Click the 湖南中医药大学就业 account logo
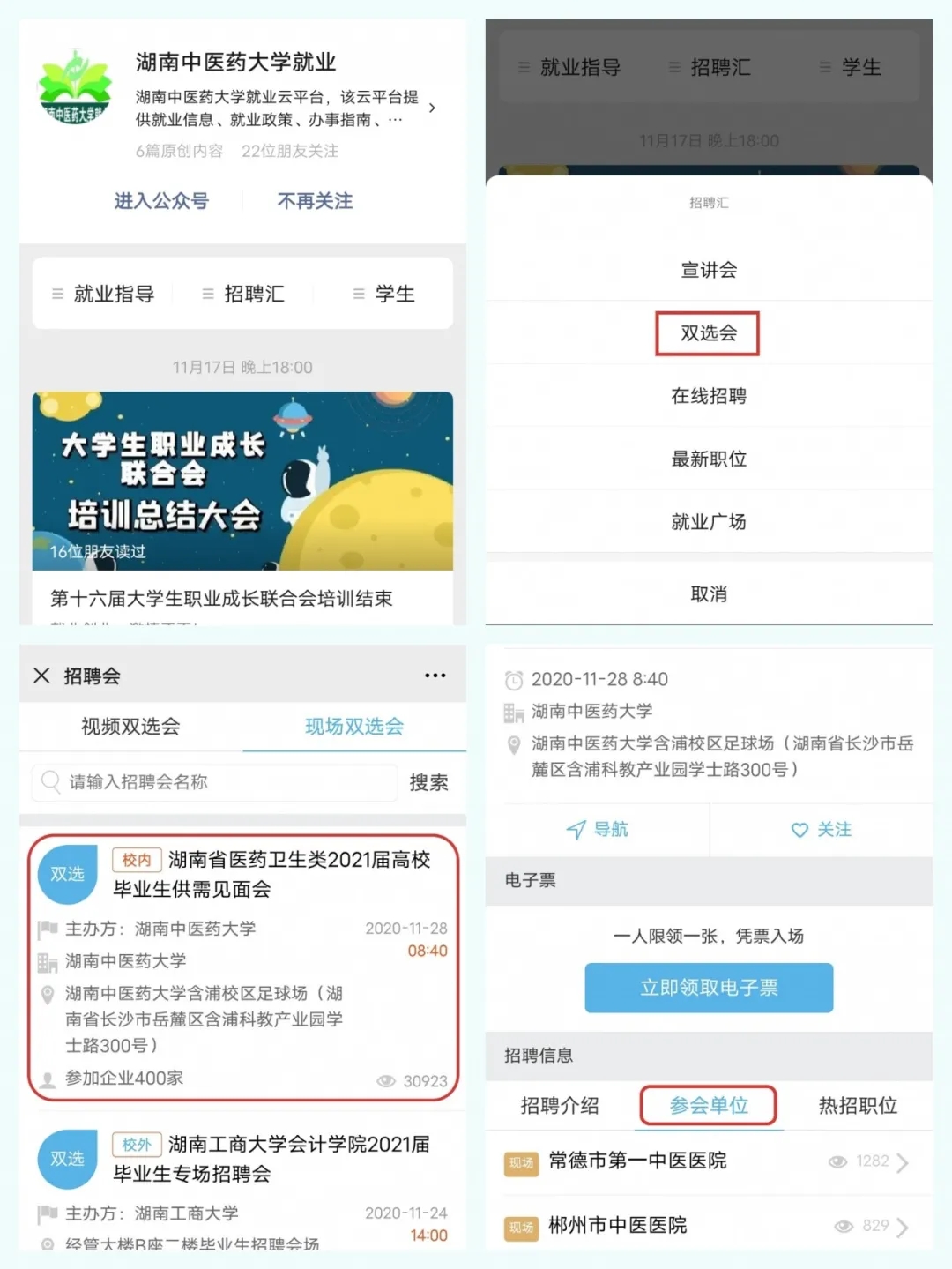Viewport: 952px width, 1269px height. (75, 87)
